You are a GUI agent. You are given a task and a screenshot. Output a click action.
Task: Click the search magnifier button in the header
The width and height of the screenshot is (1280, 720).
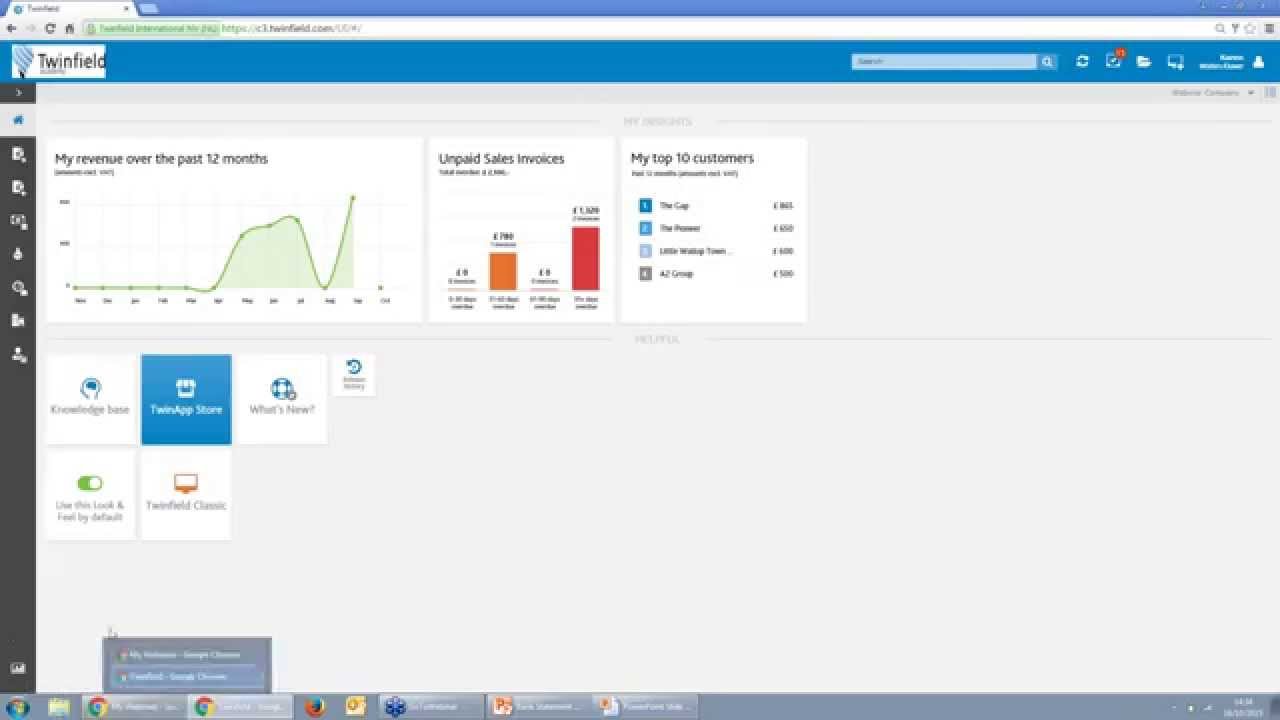(x=1047, y=62)
